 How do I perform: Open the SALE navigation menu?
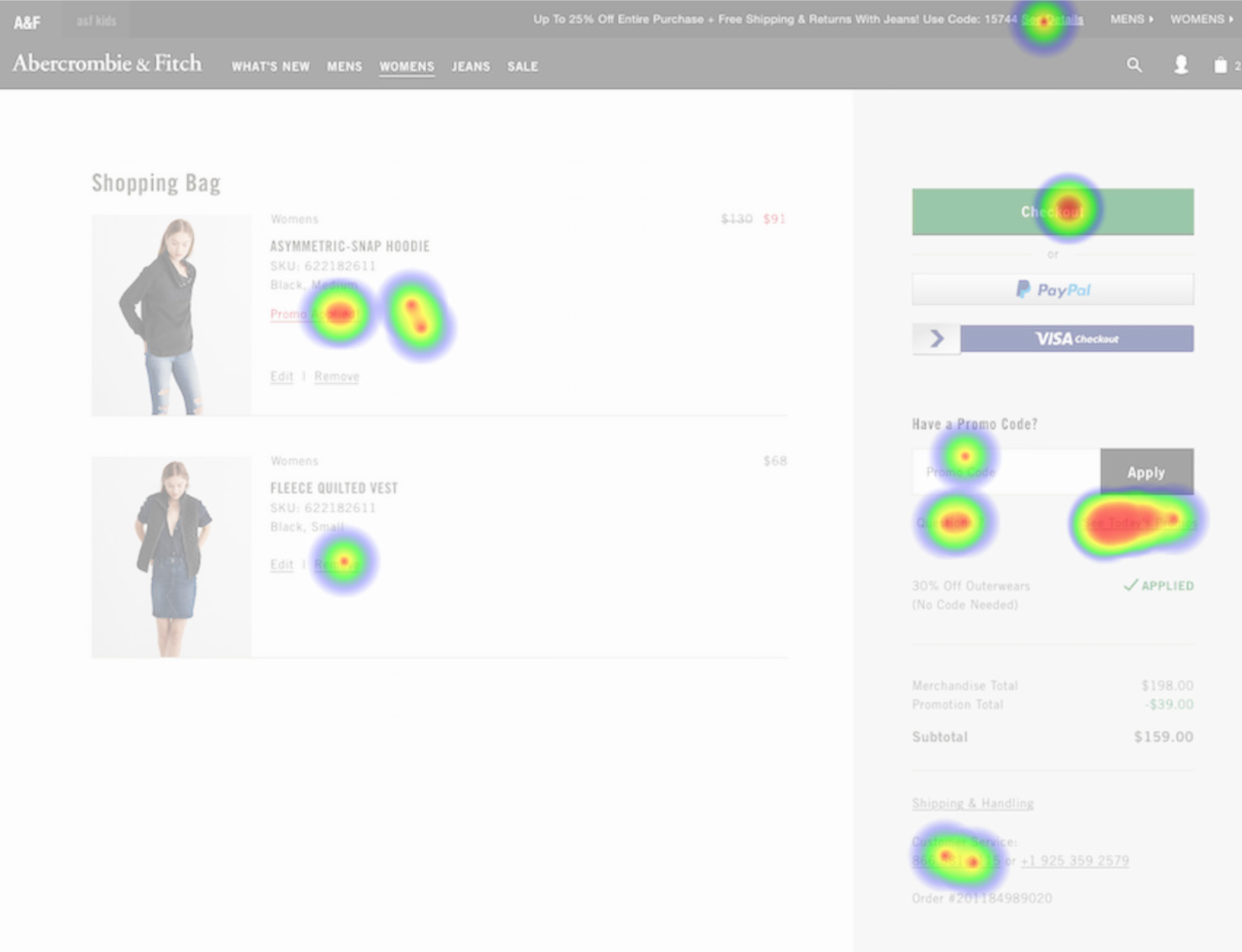[523, 66]
